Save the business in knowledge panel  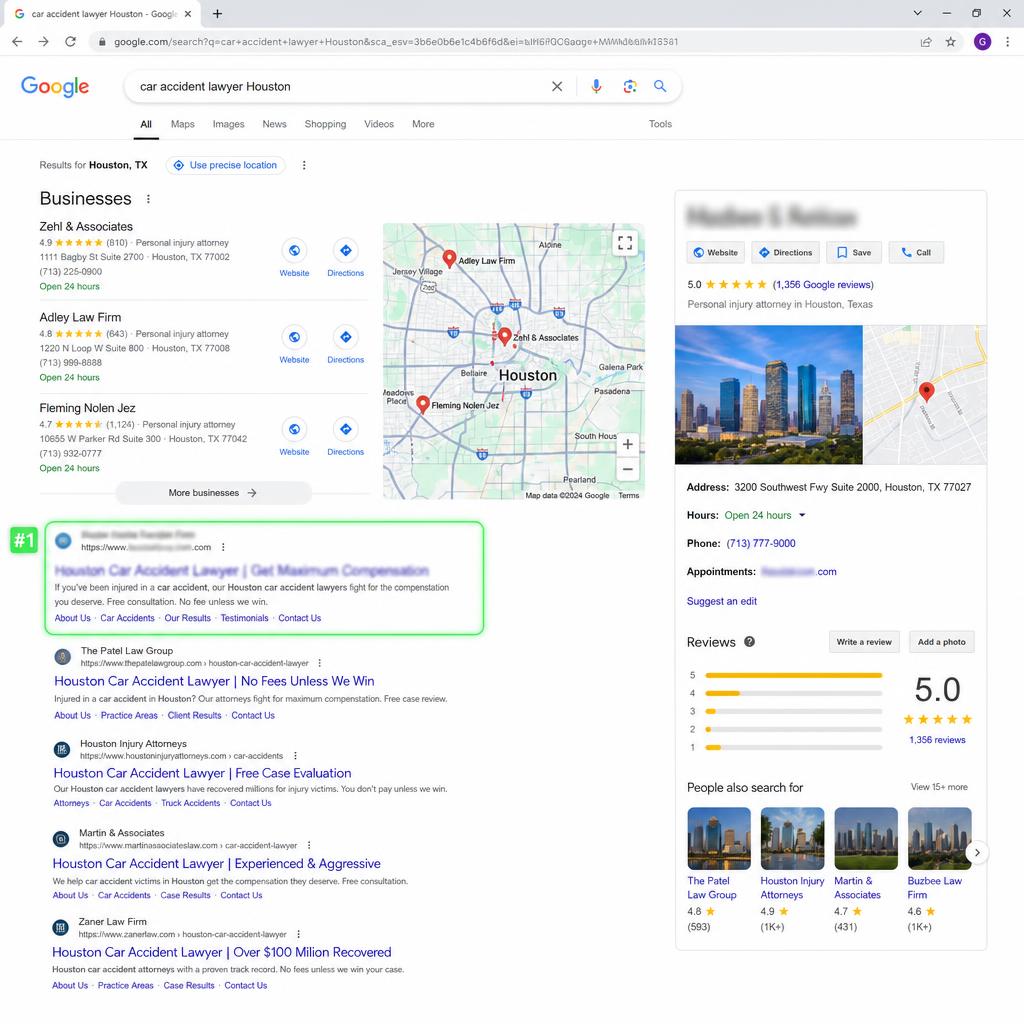854,253
